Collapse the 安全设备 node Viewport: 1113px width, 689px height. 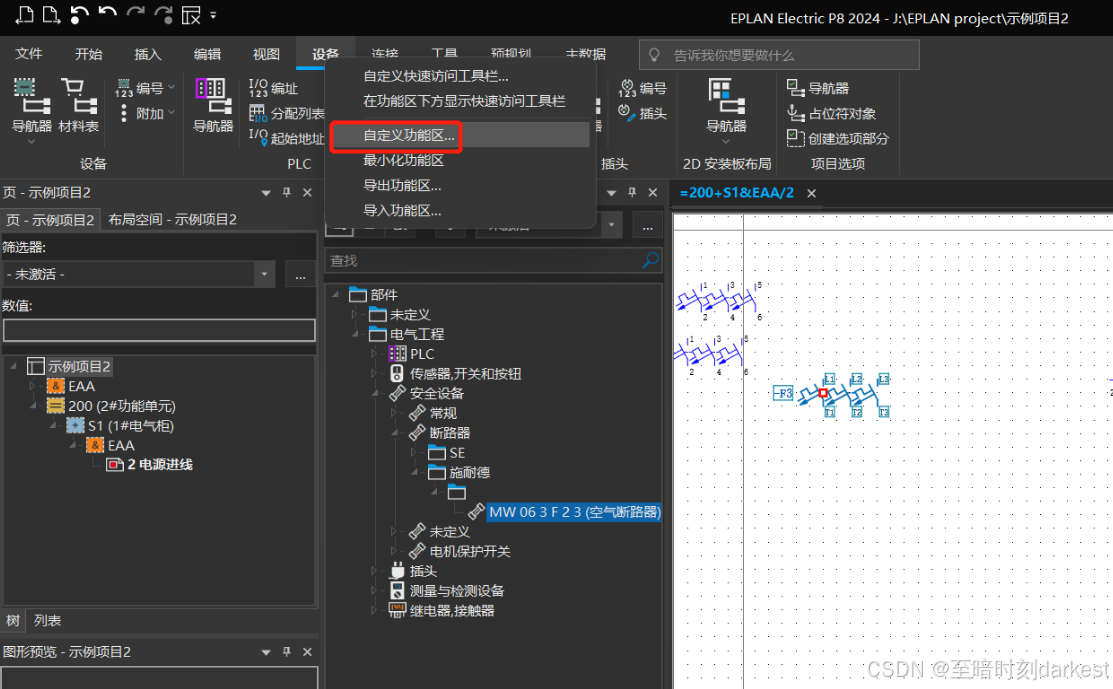tap(375, 393)
